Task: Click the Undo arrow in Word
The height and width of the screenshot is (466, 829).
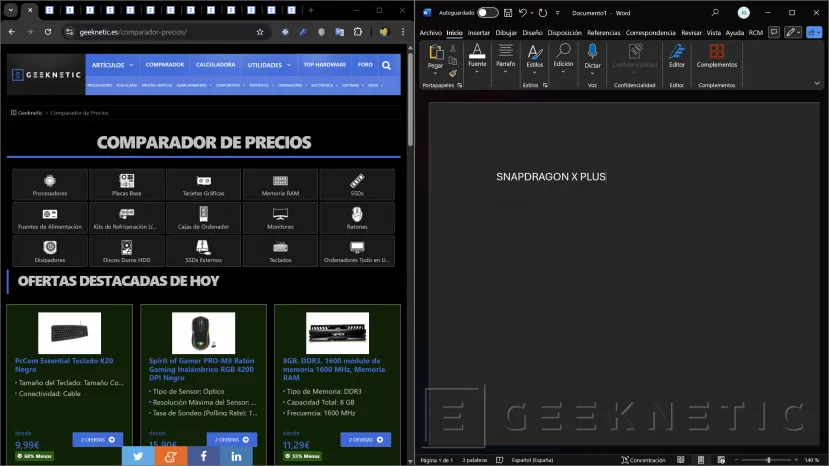Action: pyautogui.click(x=522, y=13)
